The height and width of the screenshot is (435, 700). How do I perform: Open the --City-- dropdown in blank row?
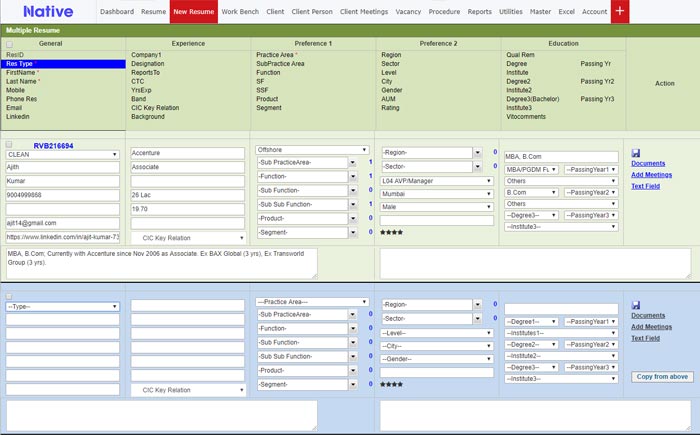pyautogui.click(x=437, y=346)
